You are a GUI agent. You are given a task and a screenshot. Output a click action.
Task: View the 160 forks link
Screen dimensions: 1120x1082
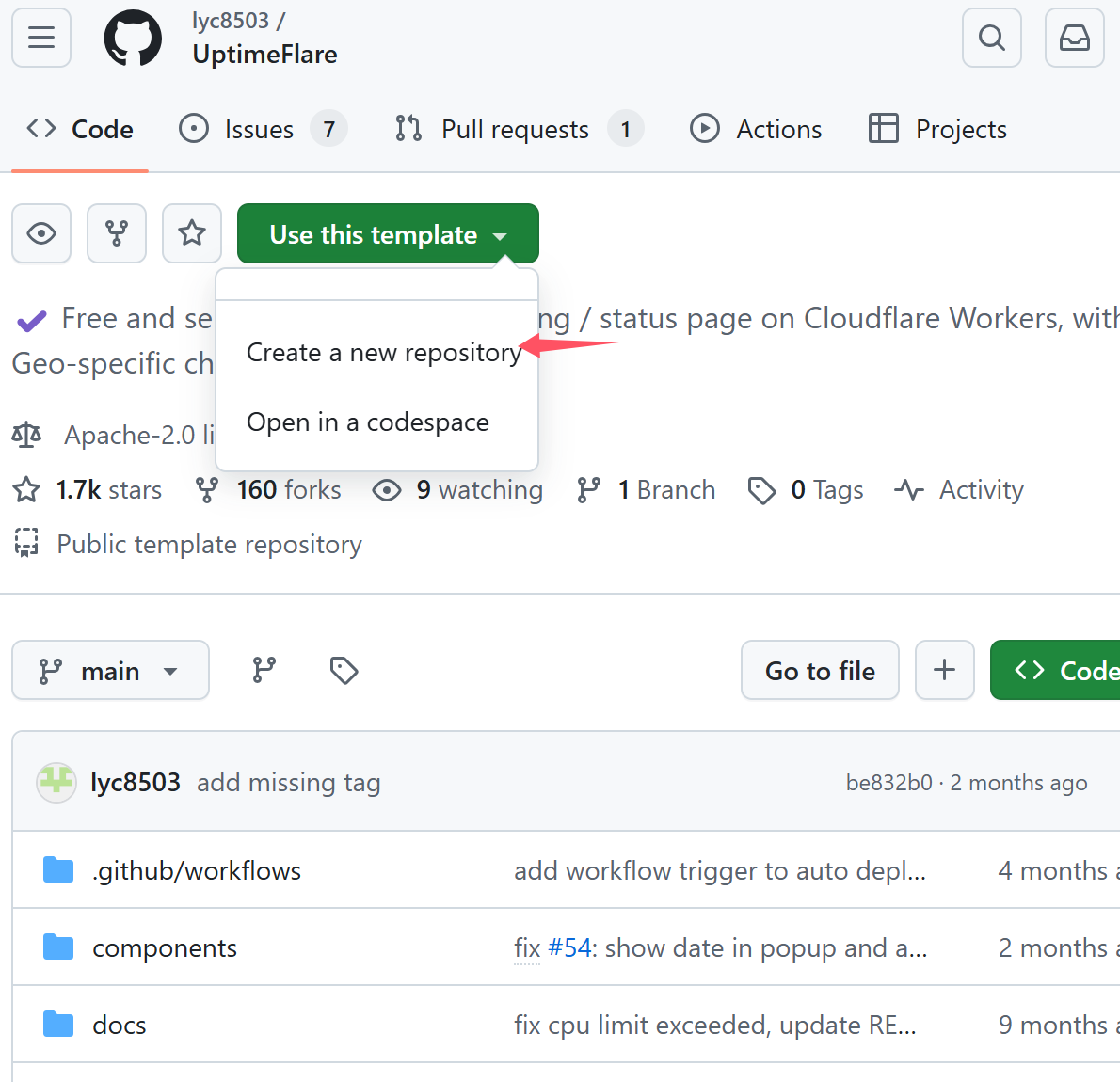(268, 490)
